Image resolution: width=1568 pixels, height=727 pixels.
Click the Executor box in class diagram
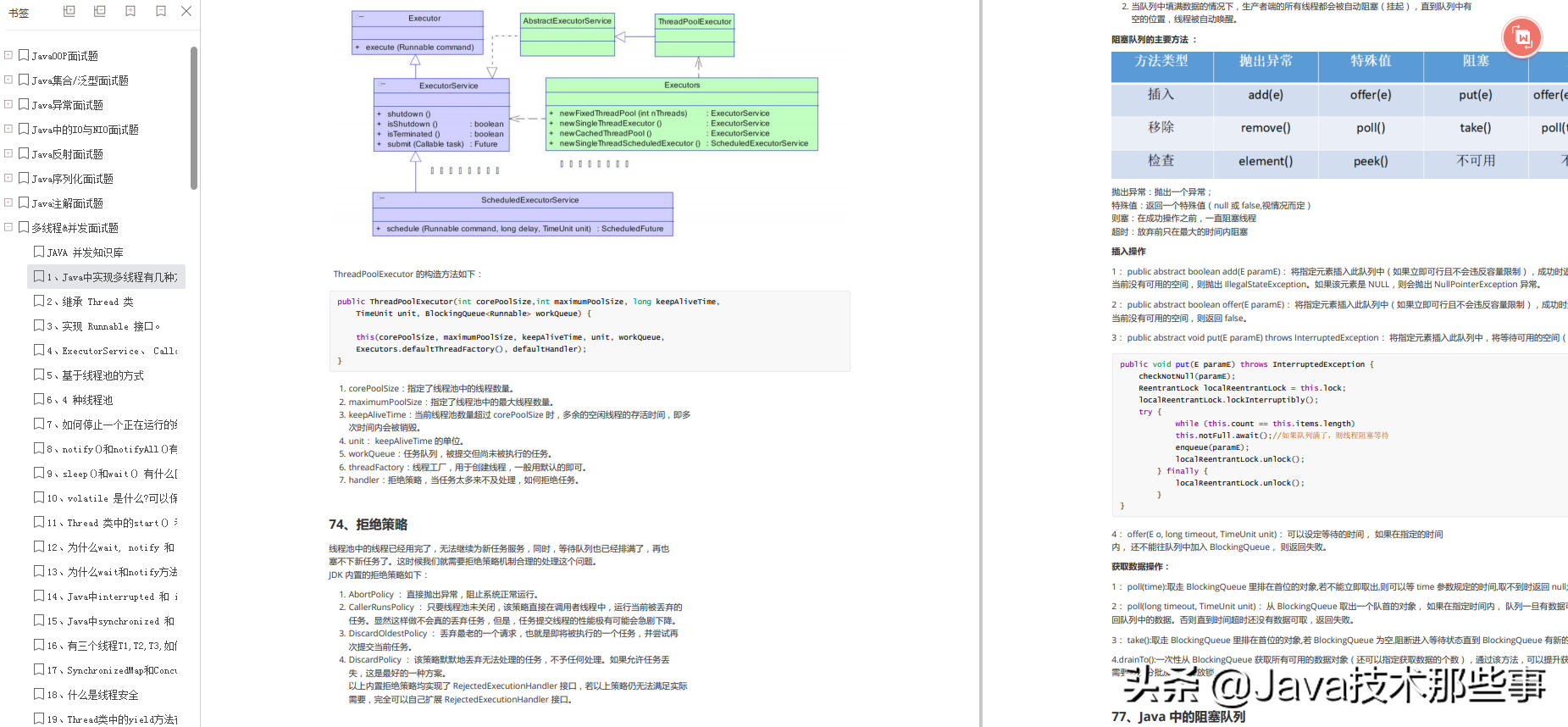(x=418, y=33)
